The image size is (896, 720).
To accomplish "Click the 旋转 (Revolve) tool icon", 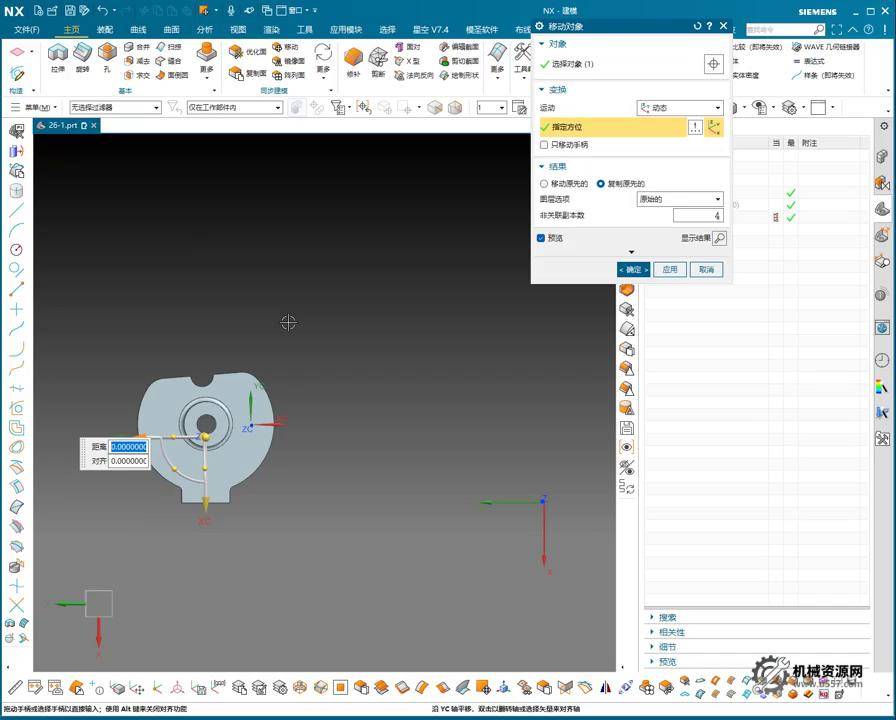I will click(82, 54).
